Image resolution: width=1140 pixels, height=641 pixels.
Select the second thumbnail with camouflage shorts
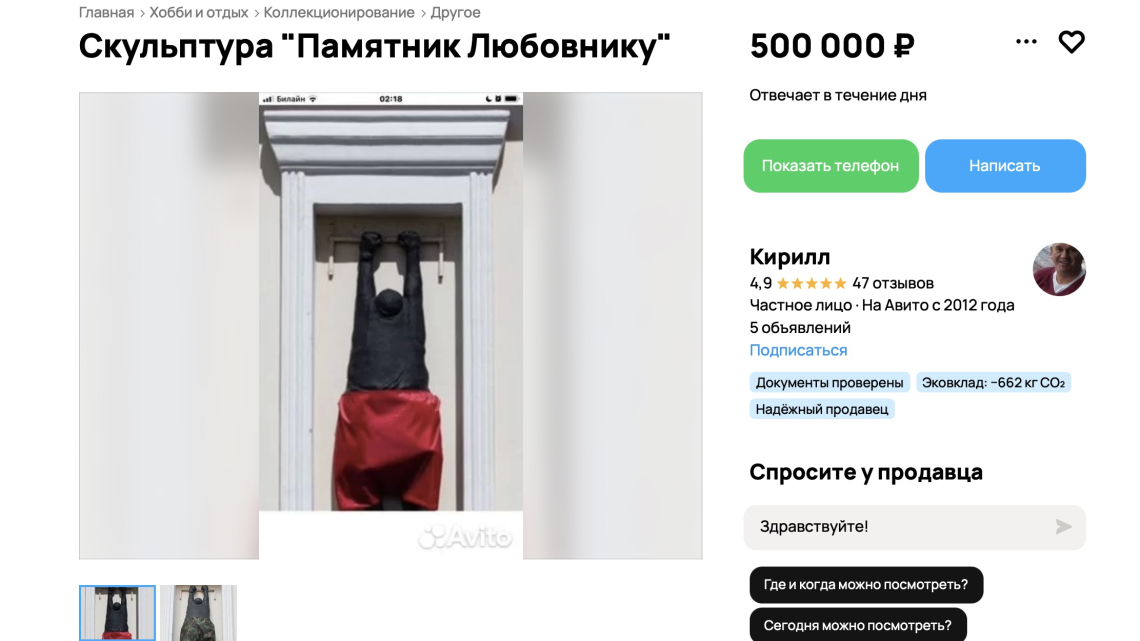[x=198, y=613]
